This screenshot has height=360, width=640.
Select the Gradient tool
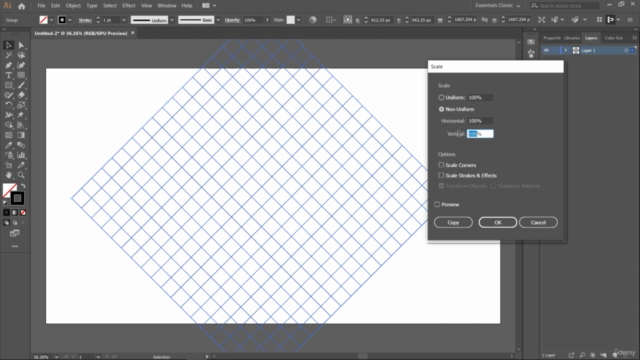[21, 135]
